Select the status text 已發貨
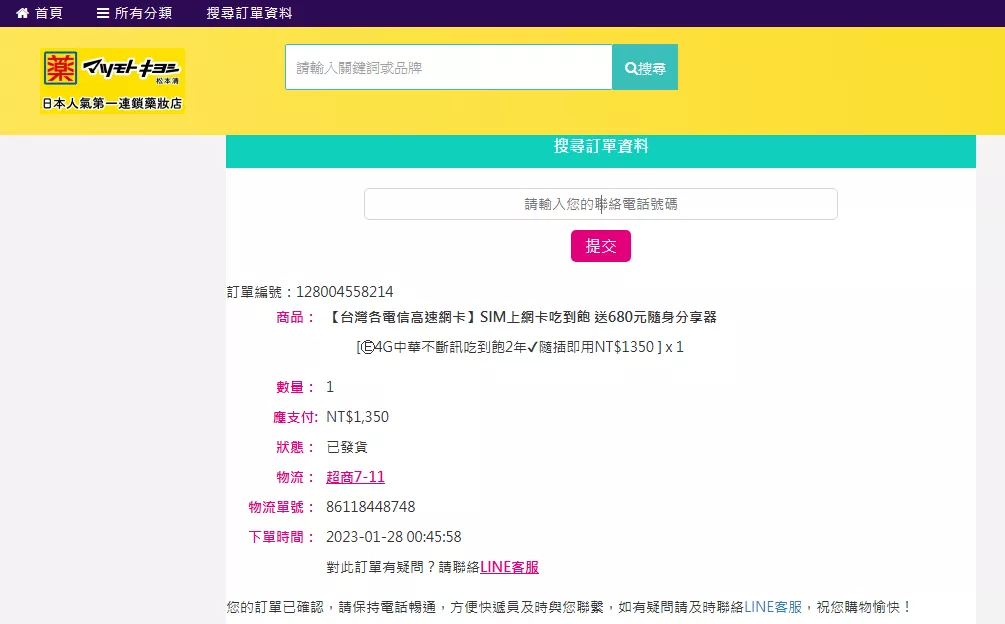 [347, 447]
